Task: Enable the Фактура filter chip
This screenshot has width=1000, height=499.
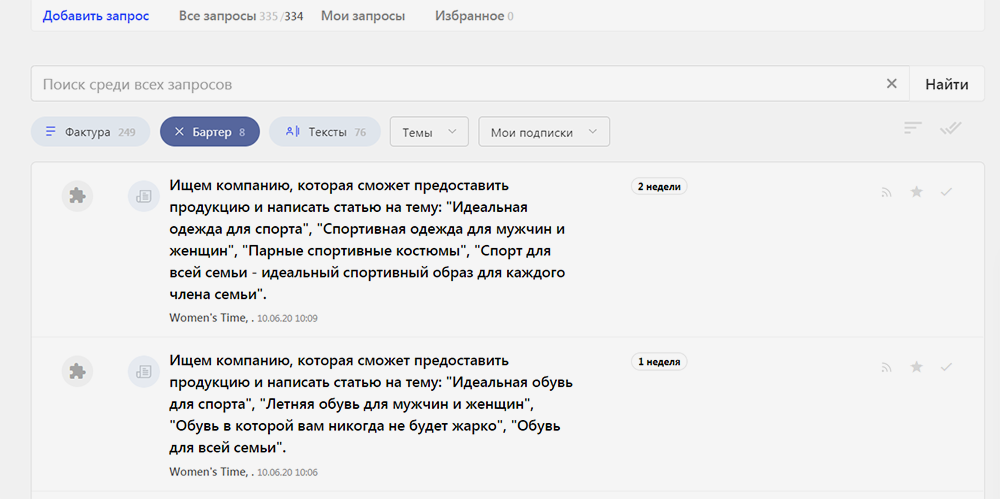Action: tap(91, 132)
